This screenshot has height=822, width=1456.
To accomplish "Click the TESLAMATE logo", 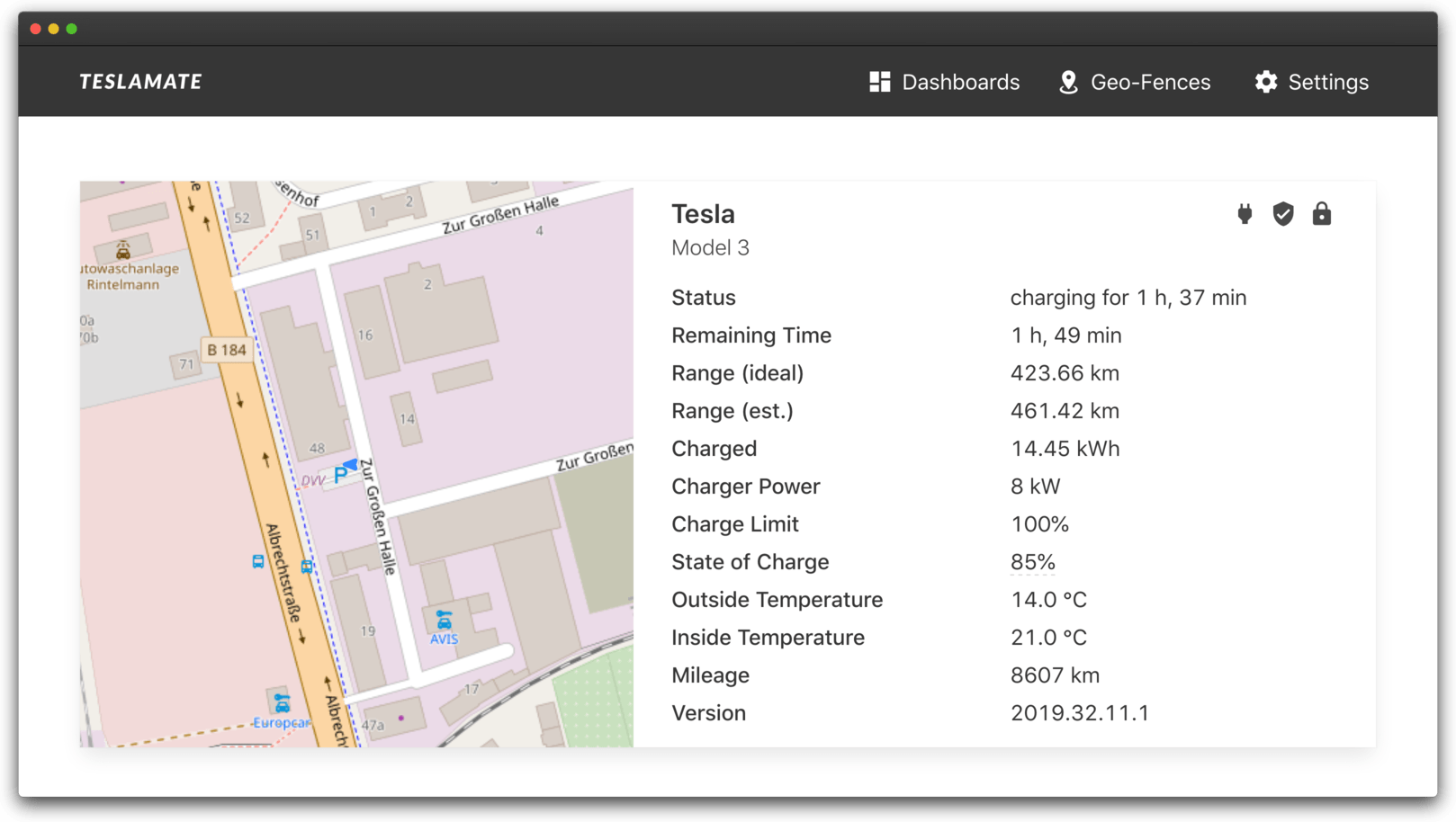I will tap(139, 81).
